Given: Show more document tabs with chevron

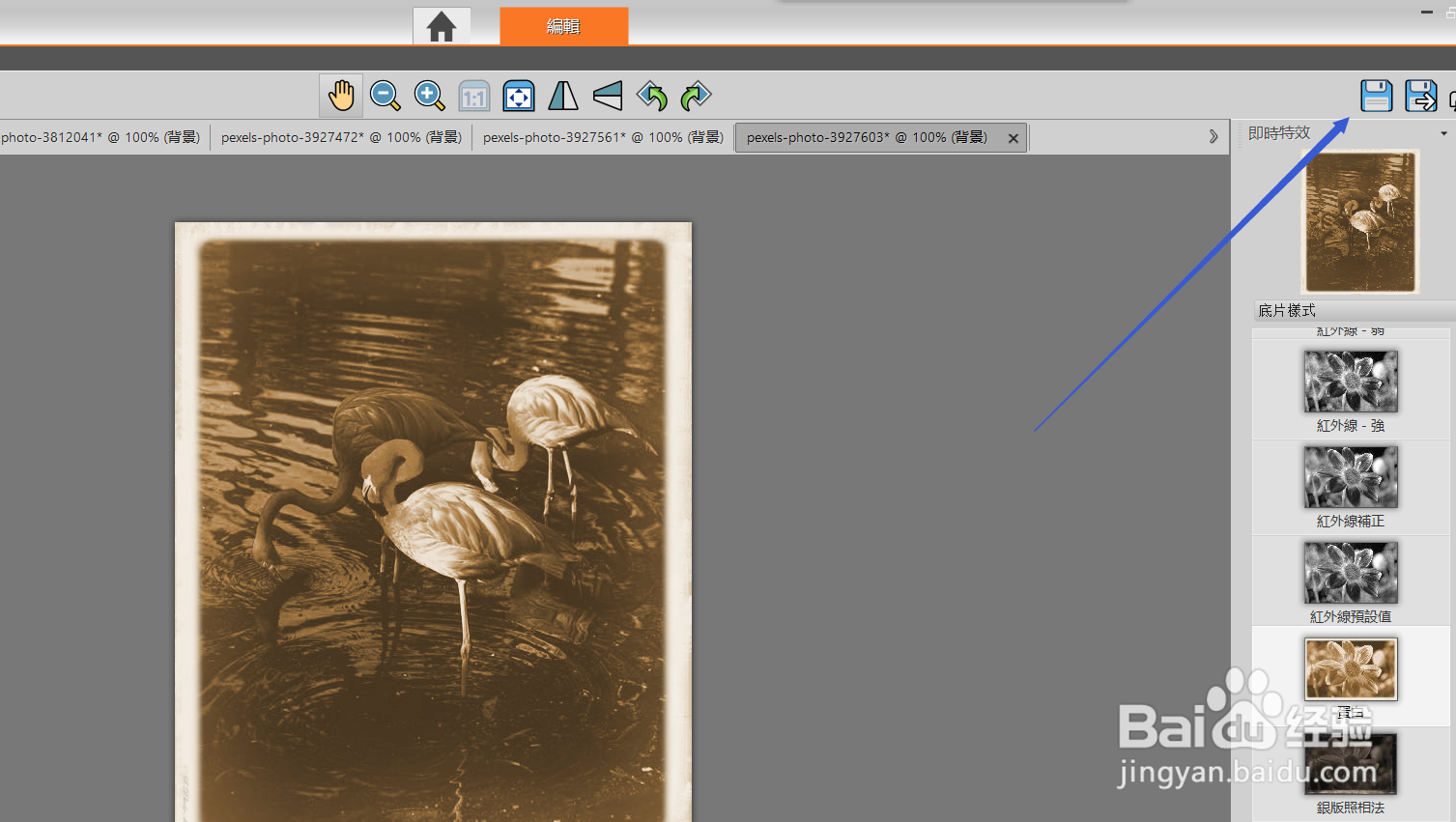Looking at the screenshot, I should 1213,137.
